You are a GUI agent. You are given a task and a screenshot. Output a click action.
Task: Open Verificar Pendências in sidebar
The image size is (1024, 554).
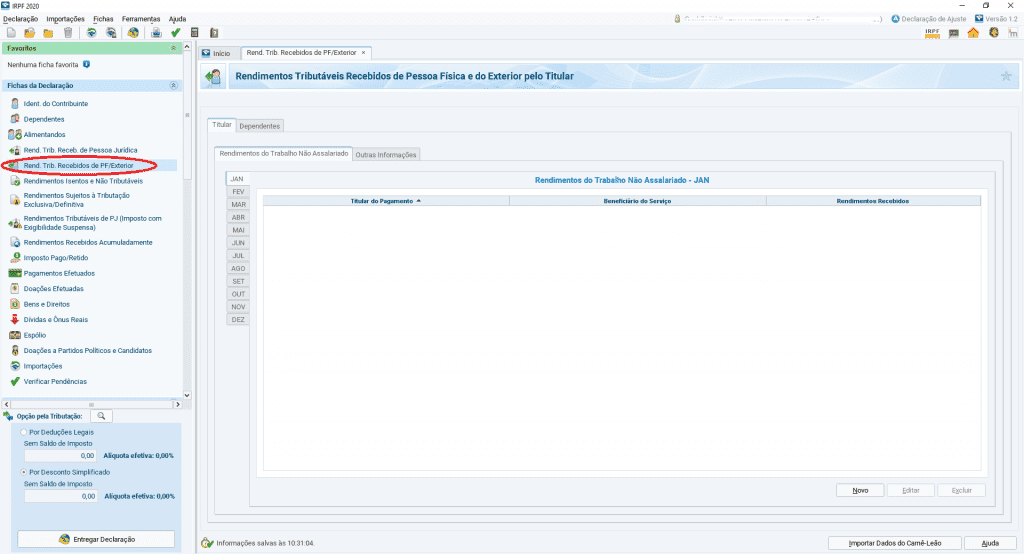pyautogui.click(x=55, y=382)
